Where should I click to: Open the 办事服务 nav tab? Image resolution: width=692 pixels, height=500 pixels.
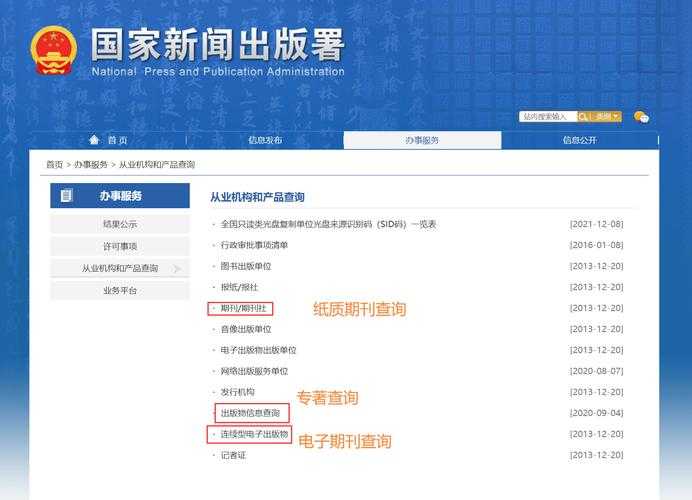point(422,140)
